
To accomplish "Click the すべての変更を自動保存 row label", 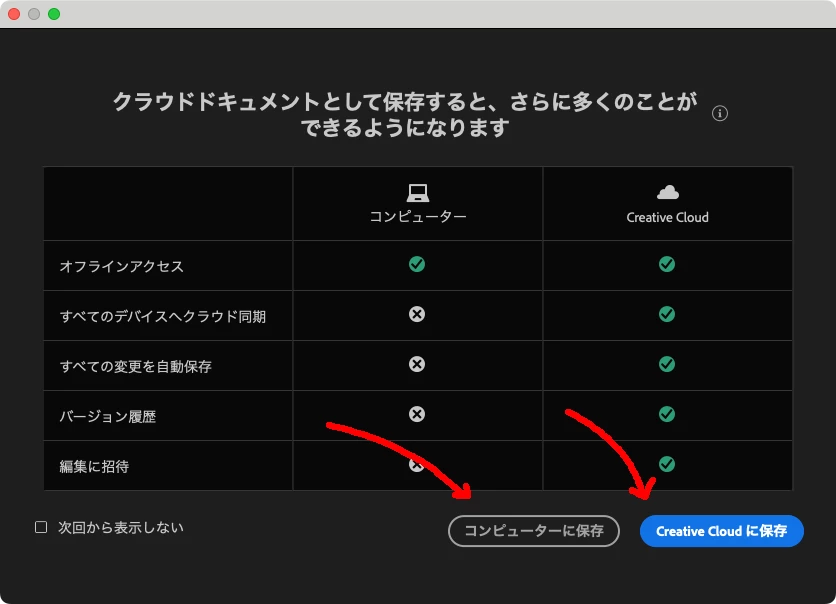I will point(135,366).
